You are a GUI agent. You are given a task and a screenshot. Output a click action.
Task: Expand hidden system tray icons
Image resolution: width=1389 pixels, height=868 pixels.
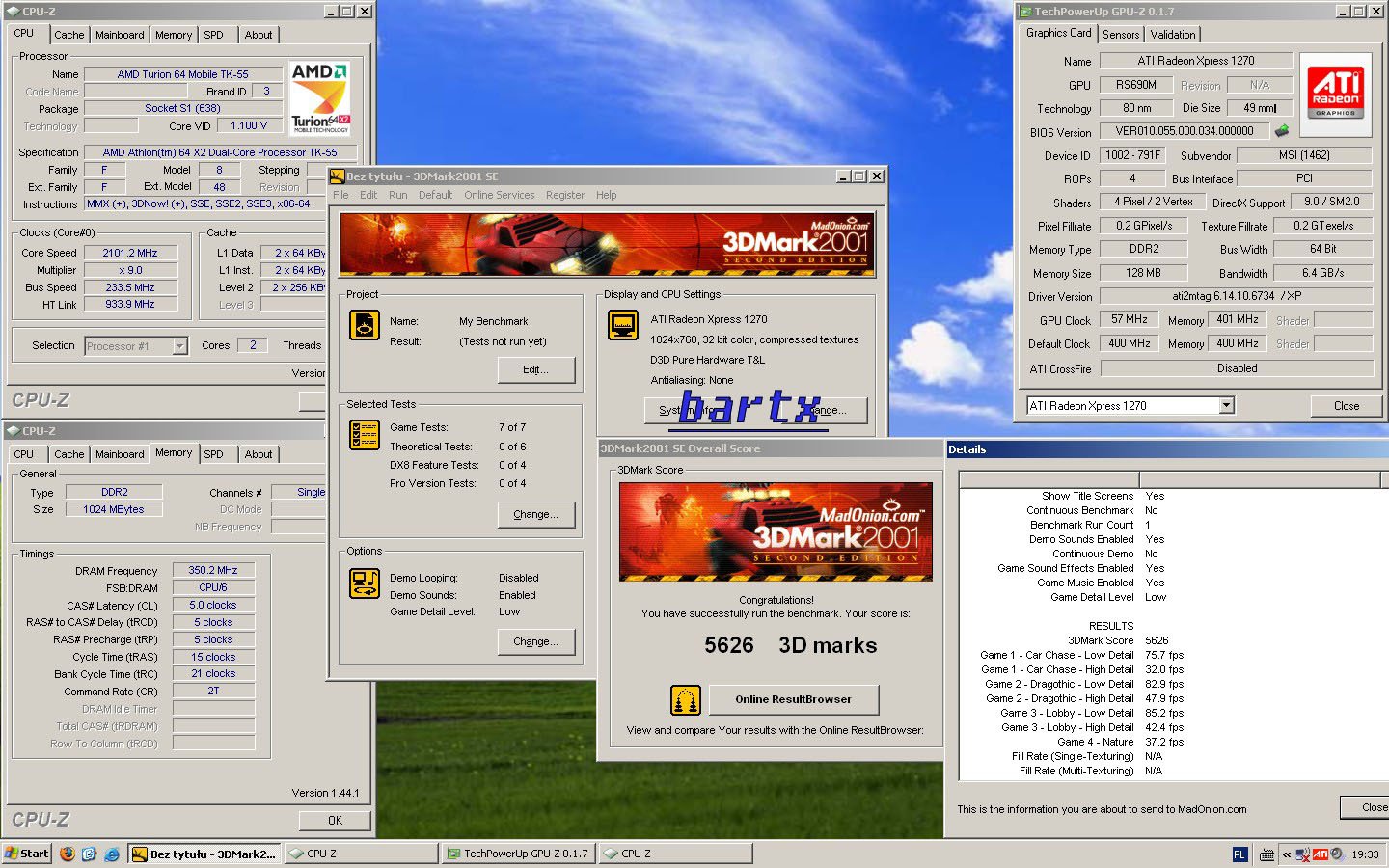pyautogui.click(x=1286, y=854)
